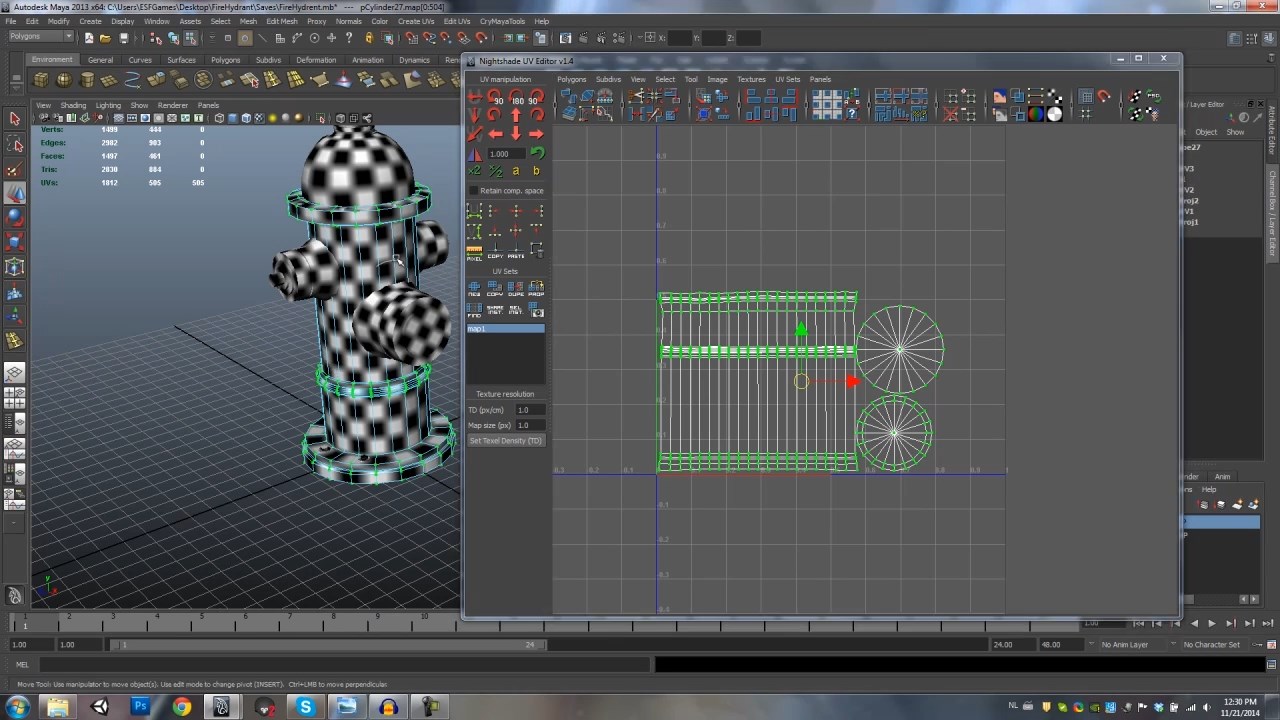Select the Paint Selection tool in toolbox
Image resolution: width=1280 pixels, height=720 pixels.
(15, 170)
